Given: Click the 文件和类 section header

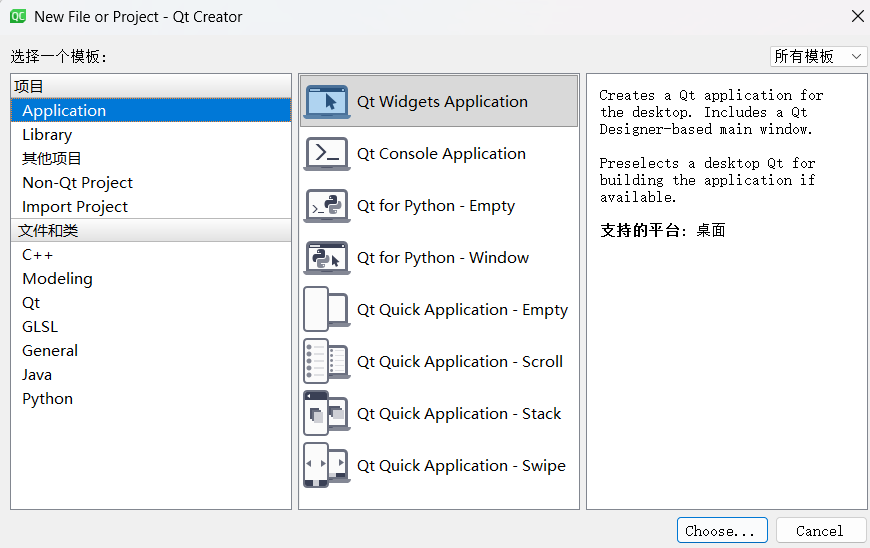Looking at the screenshot, I should 151,230.
